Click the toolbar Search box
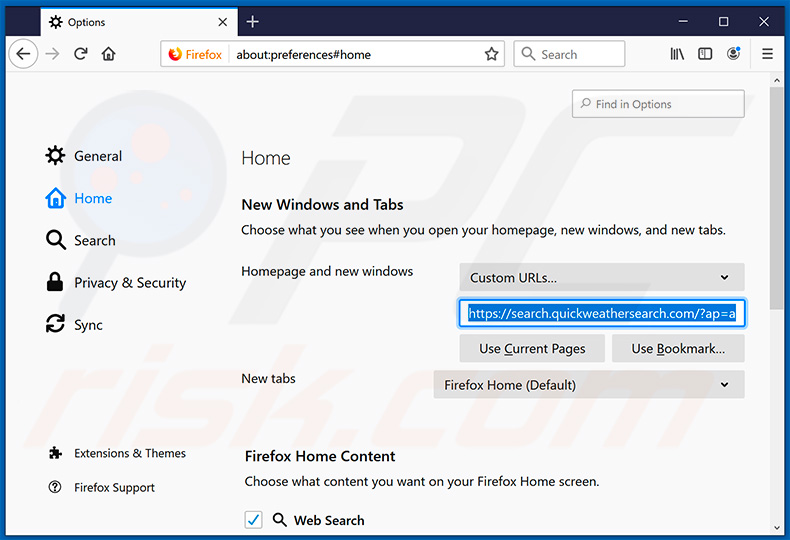The width and height of the screenshot is (790, 540). pos(569,54)
